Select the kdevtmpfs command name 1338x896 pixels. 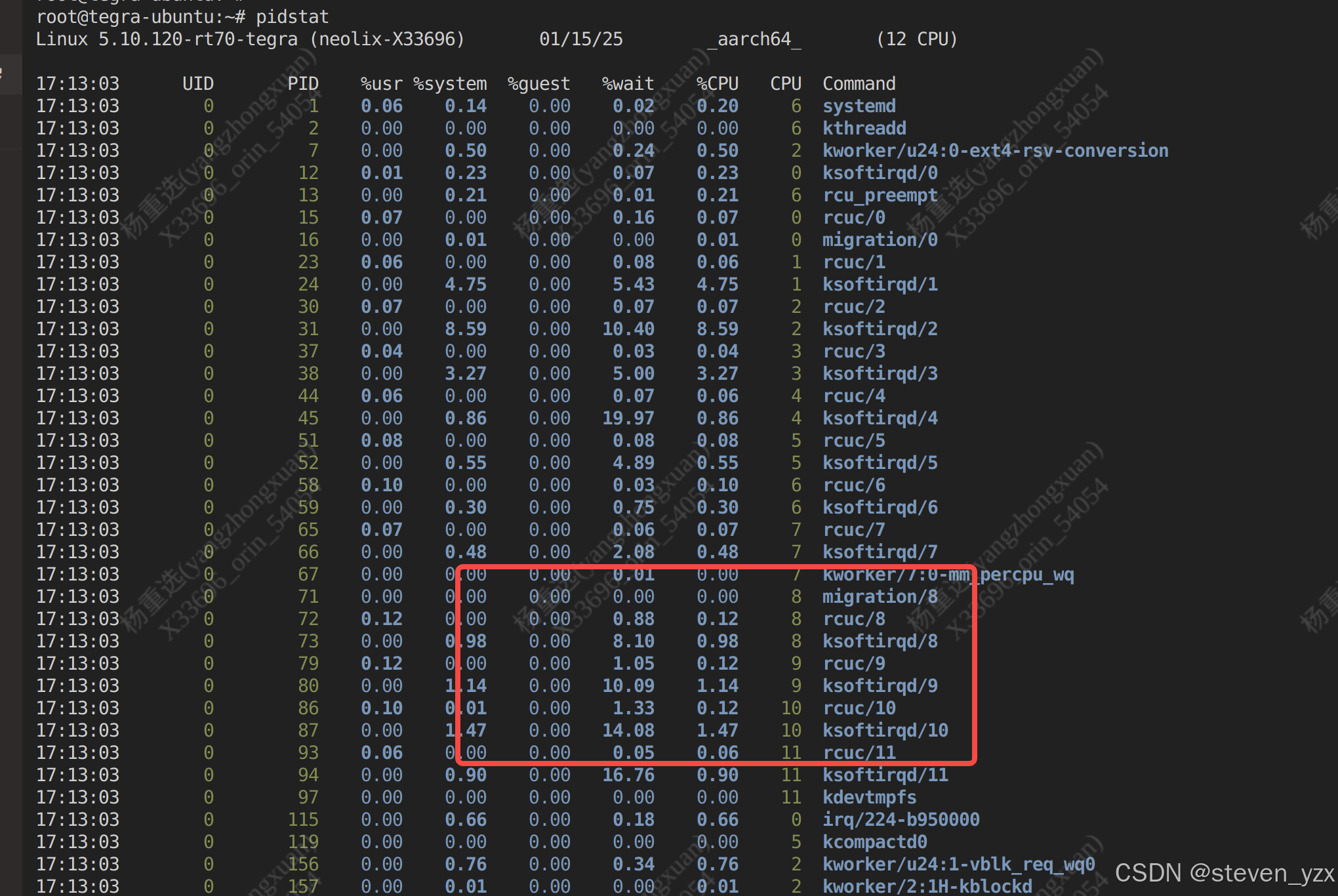(x=869, y=798)
